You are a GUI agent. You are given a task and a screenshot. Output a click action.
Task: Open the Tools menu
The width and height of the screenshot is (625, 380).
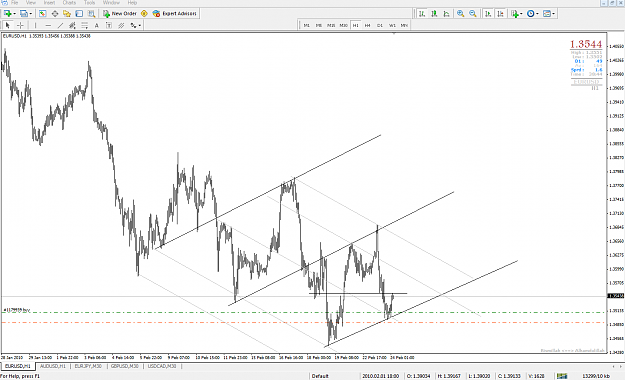pyautogui.click(x=89, y=3)
